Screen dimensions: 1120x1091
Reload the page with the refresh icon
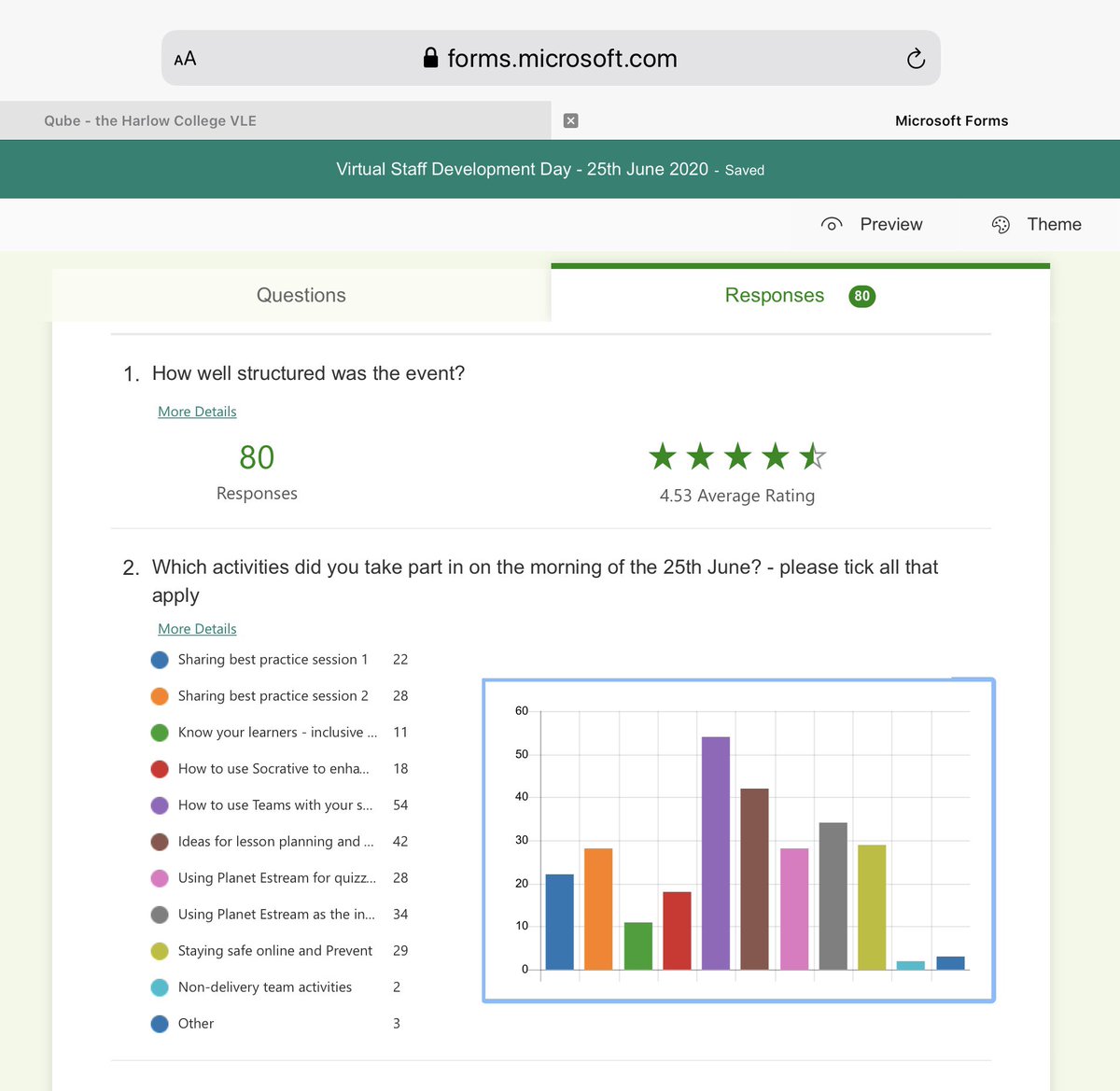916,59
